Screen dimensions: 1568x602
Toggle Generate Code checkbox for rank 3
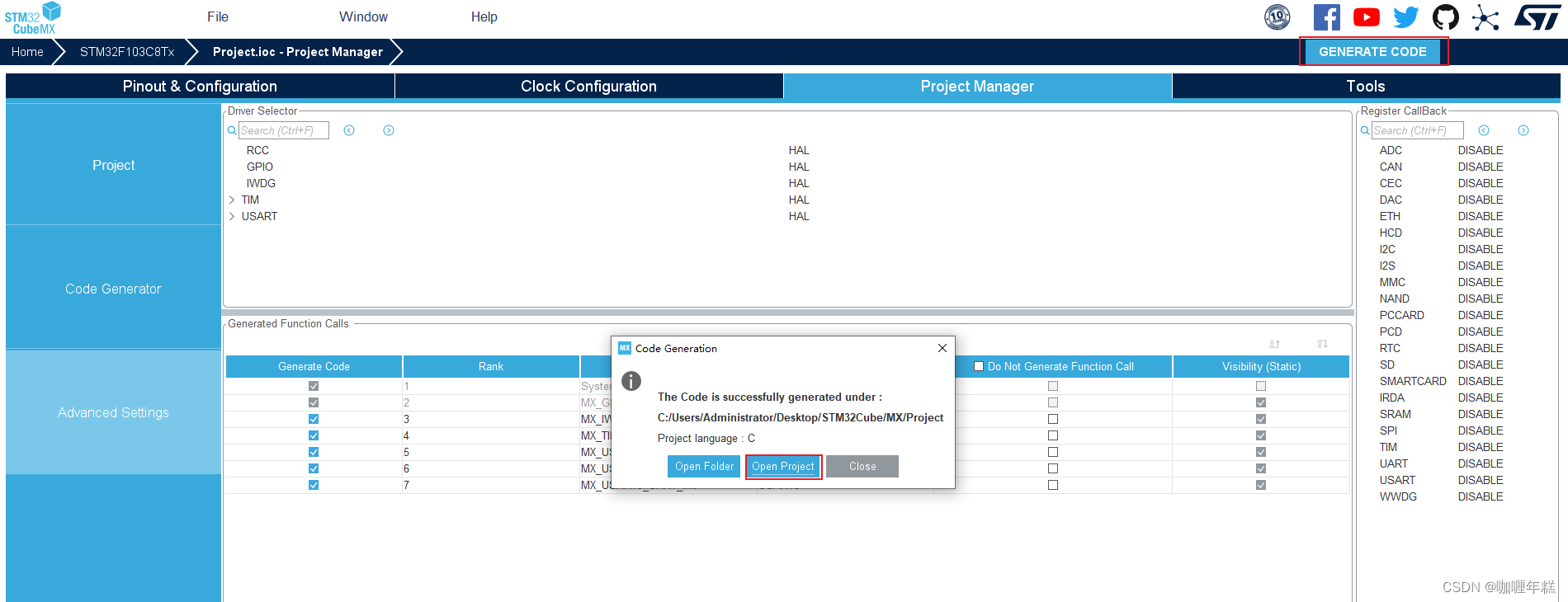pyautogui.click(x=314, y=419)
